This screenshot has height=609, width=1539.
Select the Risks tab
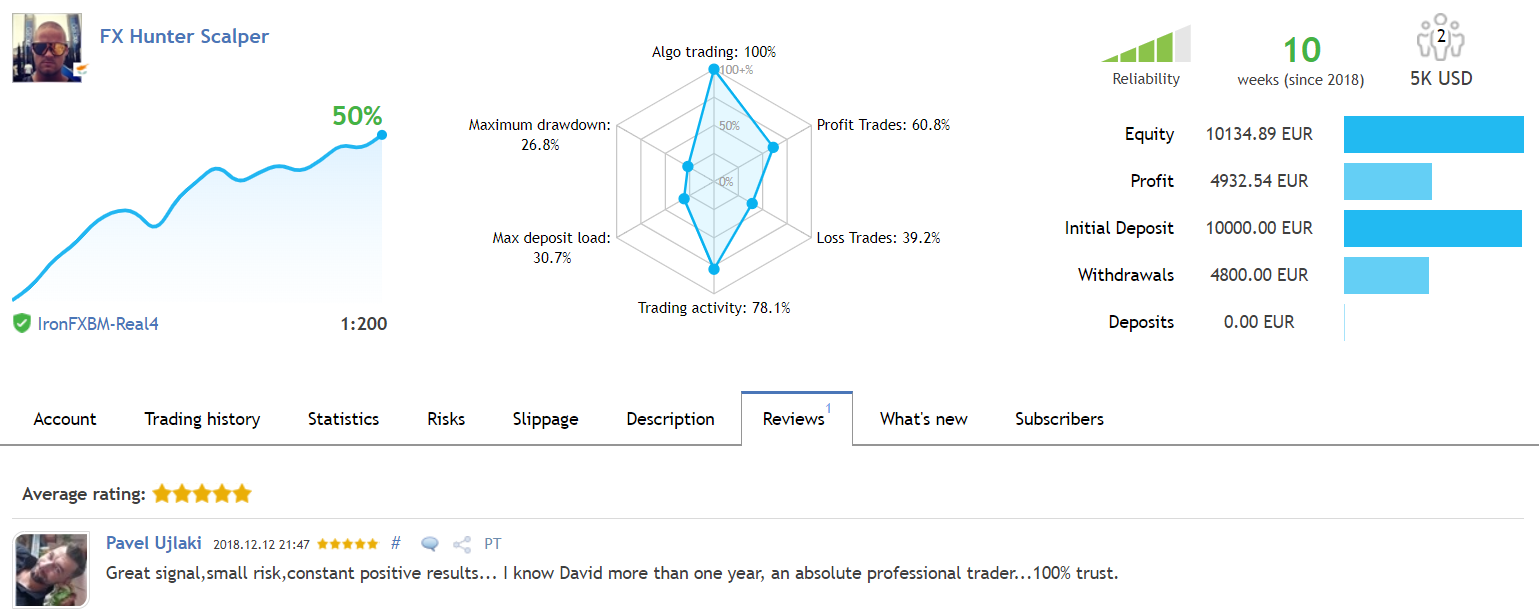tap(446, 419)
